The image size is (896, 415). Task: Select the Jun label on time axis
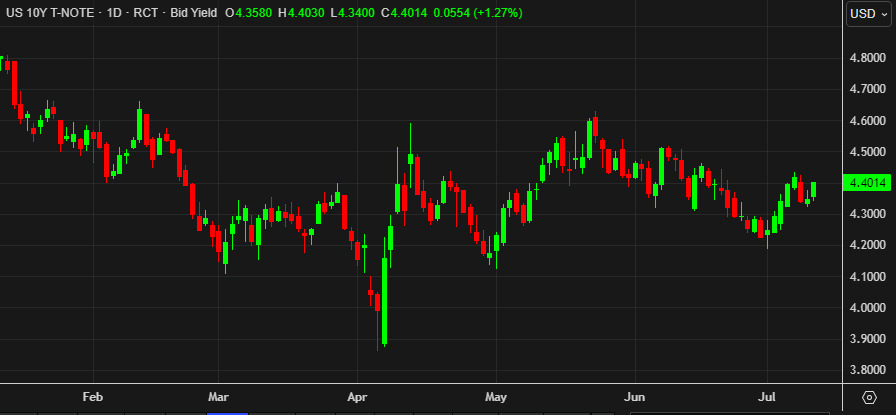[635, 397]
